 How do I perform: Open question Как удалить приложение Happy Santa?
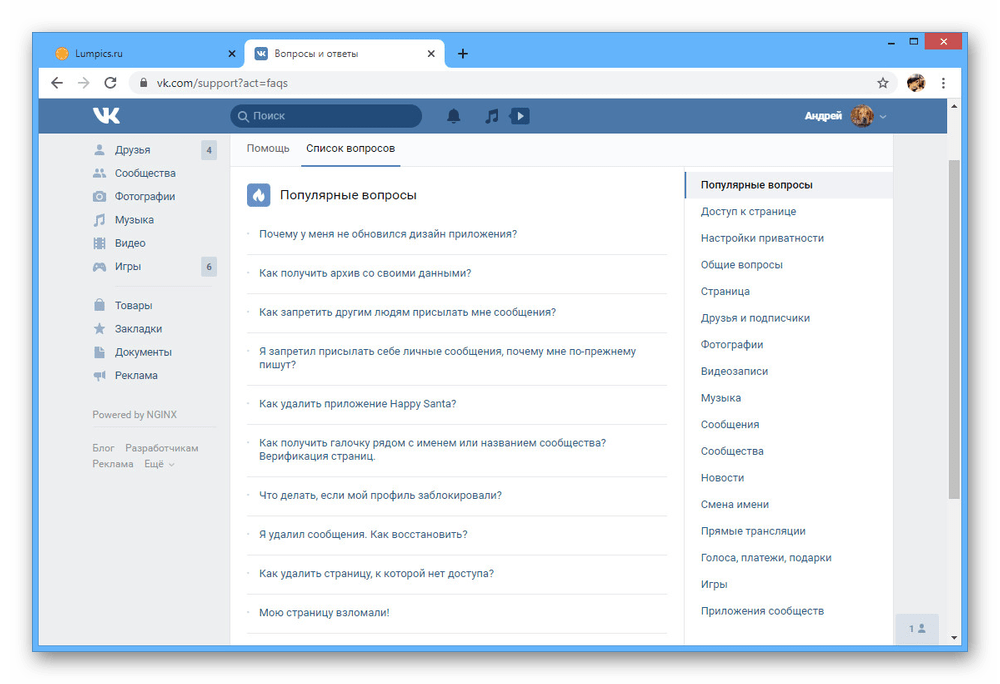point(357,404)
